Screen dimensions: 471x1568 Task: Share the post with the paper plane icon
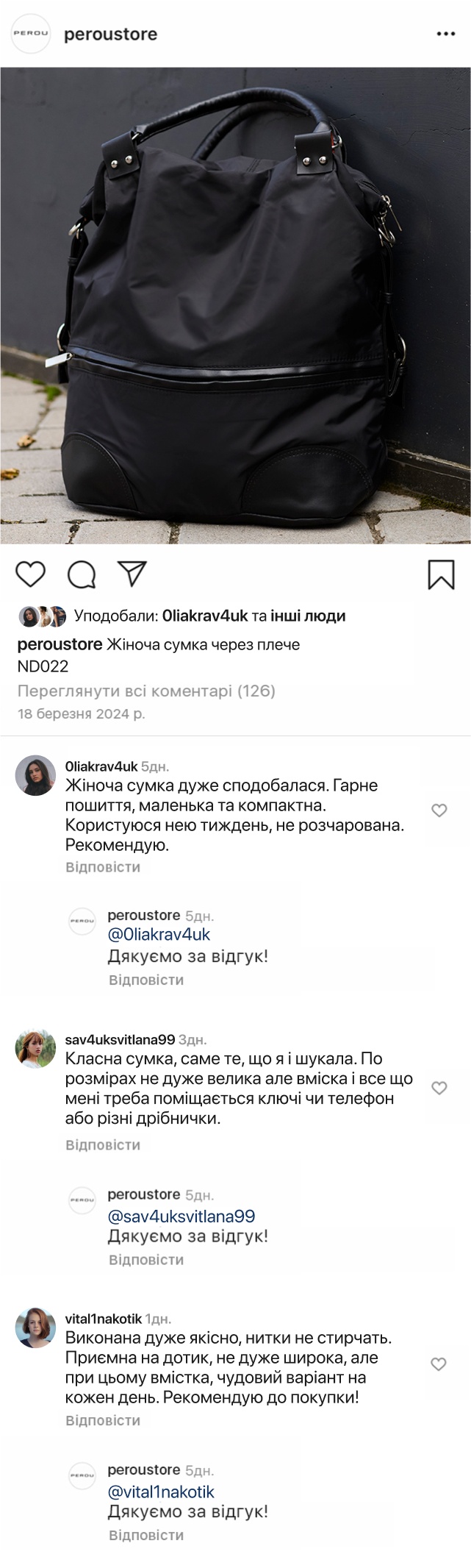132,574
